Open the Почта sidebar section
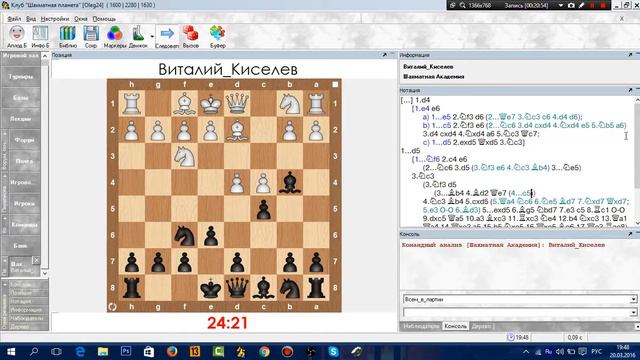Screen dimensions: 640x360 (24, 161)
